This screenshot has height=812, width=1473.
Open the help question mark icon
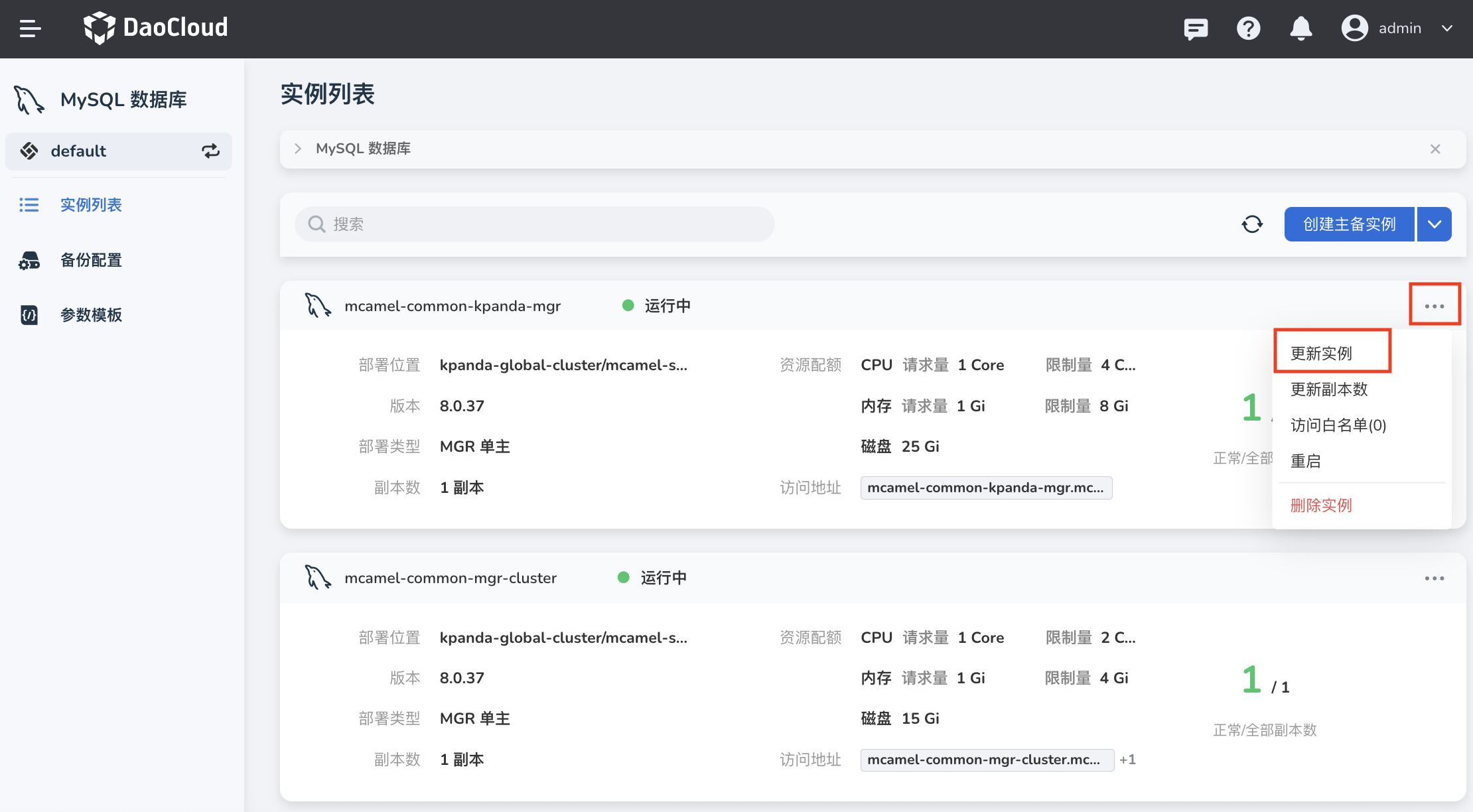point(1248,29)
